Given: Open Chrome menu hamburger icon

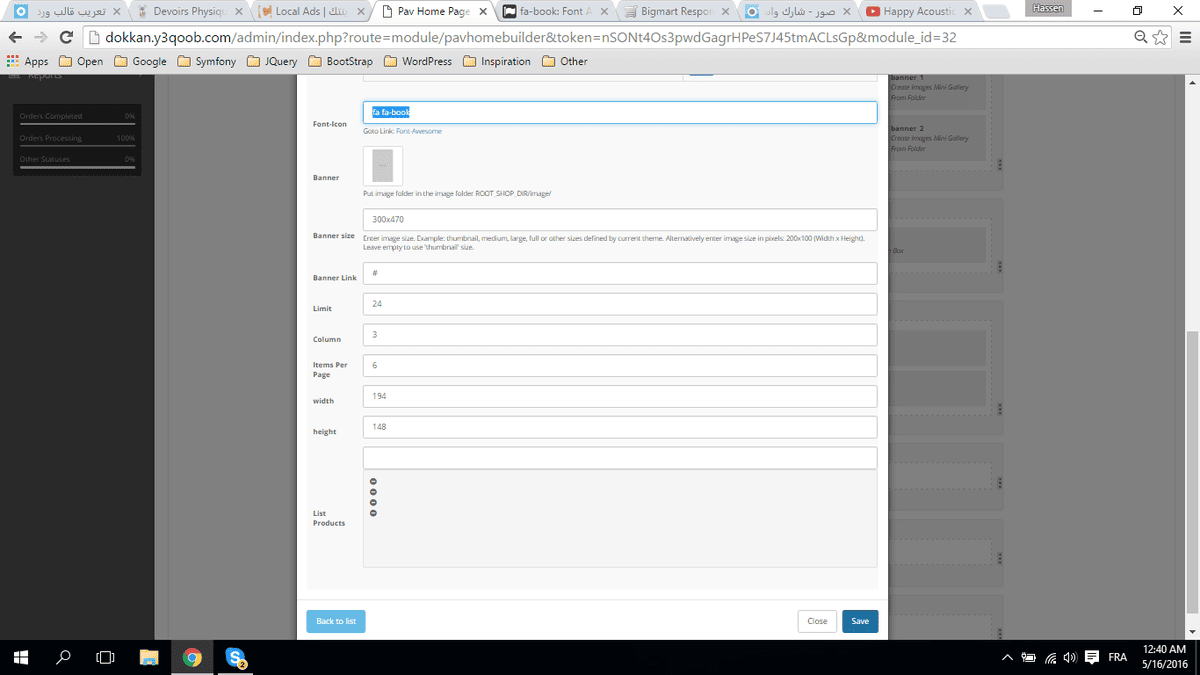Looking at the screenshot, I should click(1185, 37).
